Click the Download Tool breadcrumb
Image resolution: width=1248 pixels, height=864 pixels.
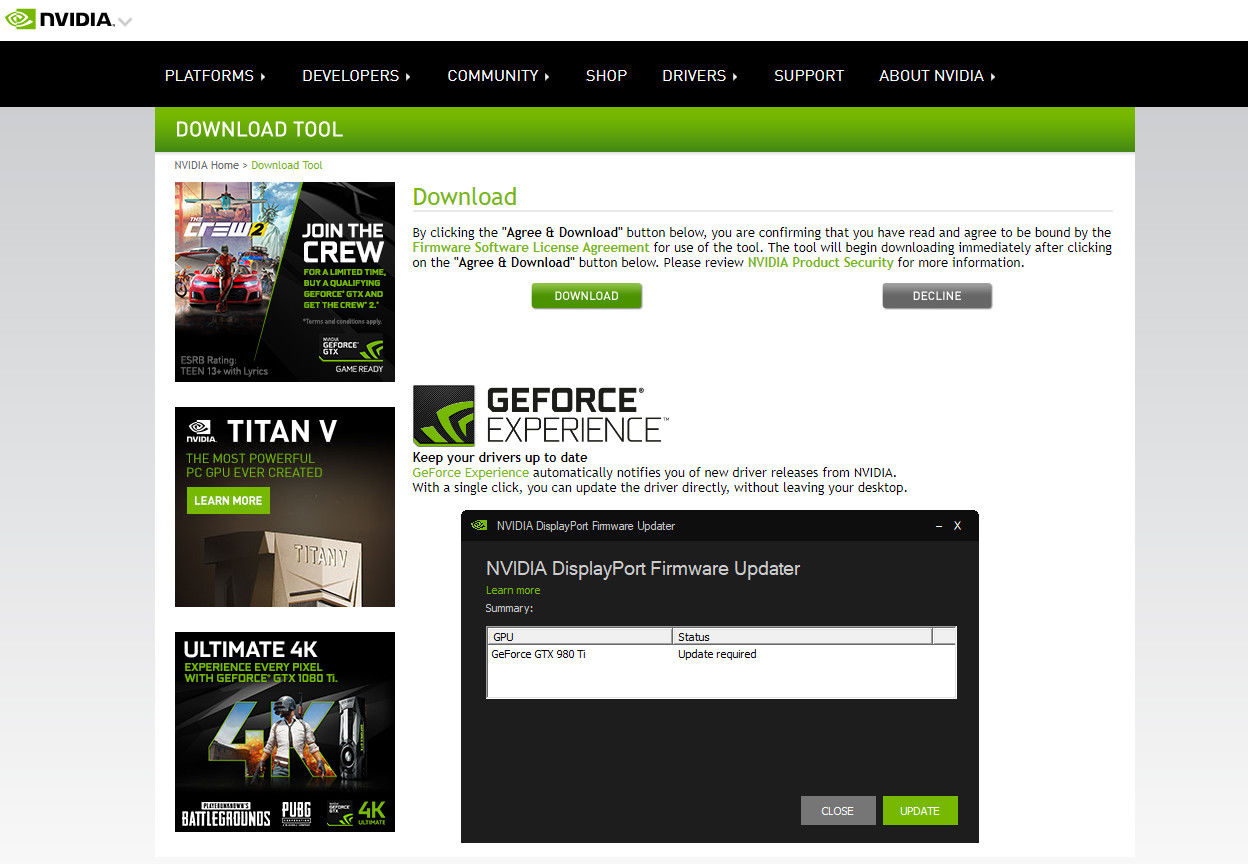tap(287, 165)
